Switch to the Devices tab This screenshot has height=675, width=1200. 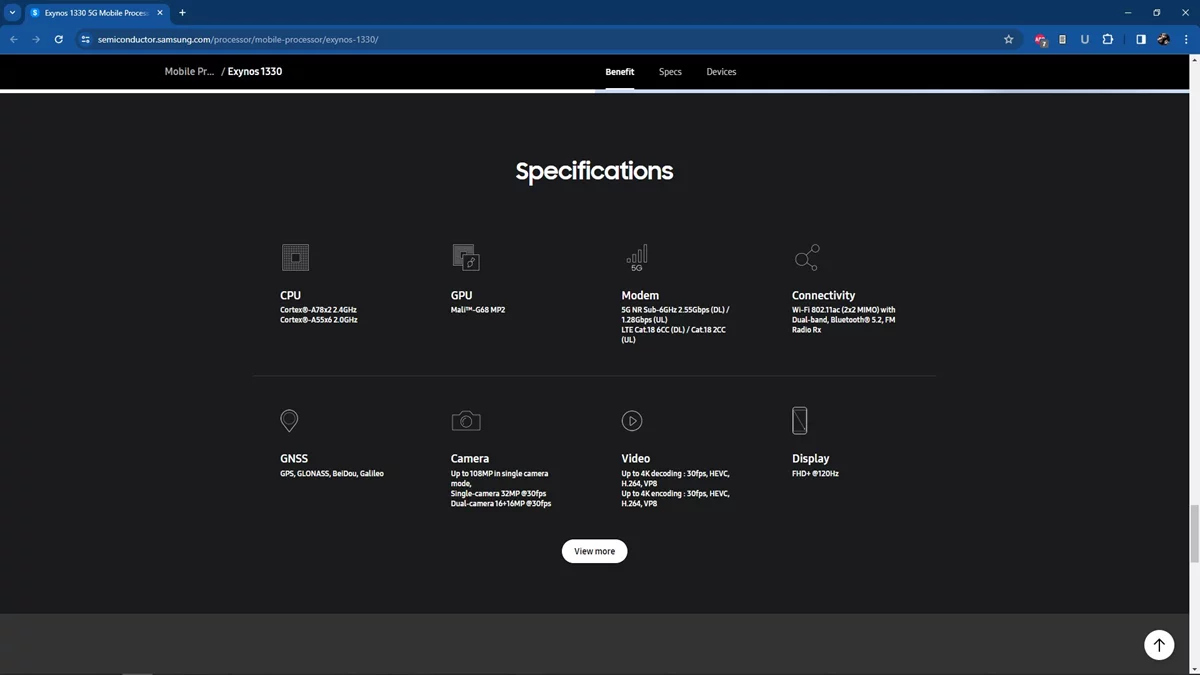[721, 72]
